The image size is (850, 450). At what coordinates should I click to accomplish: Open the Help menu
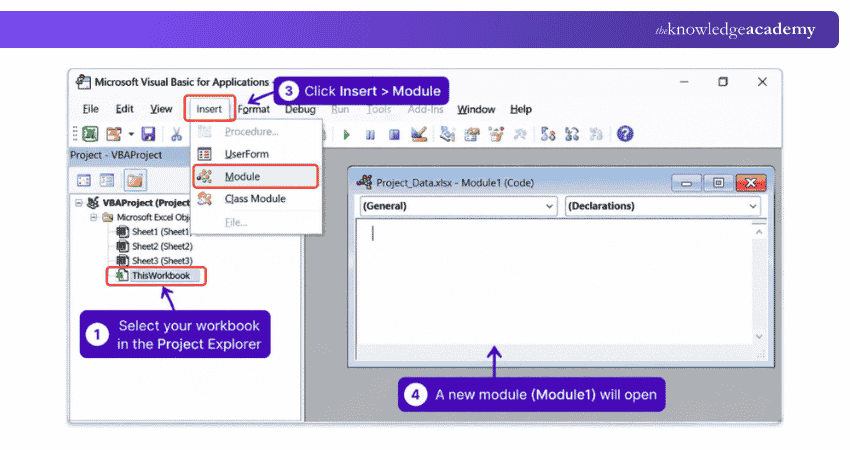tap(521, 109)
